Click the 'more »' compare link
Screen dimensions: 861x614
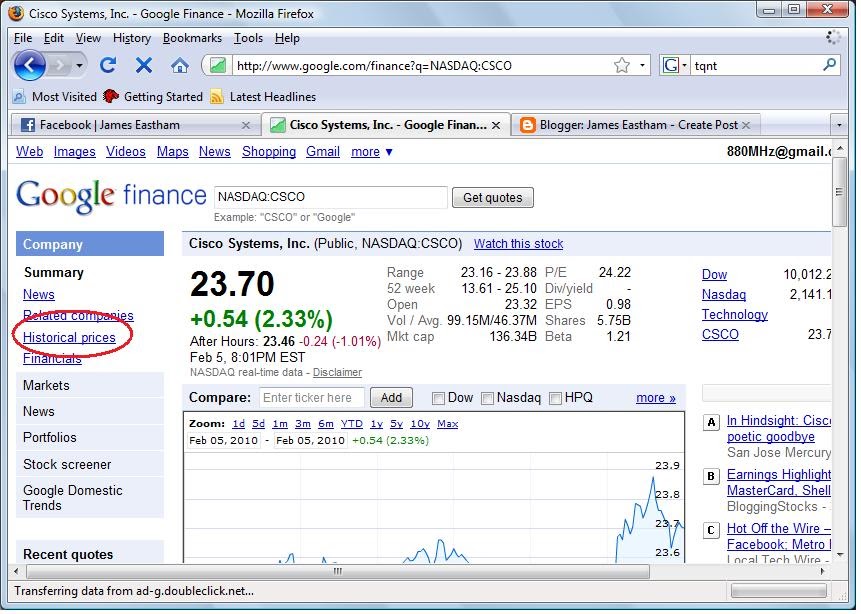[x=656, y=398]
